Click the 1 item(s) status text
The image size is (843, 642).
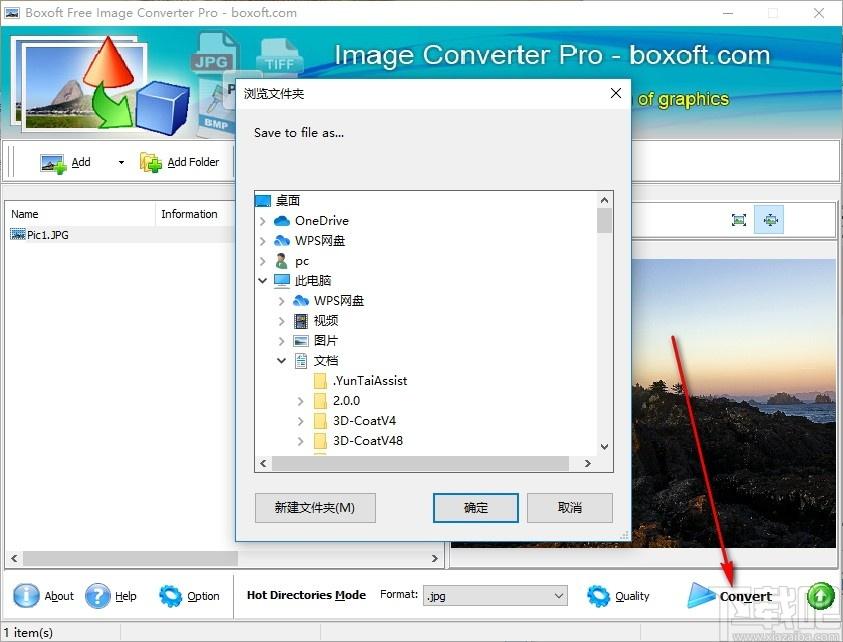pyautogui.click(x=28, y=633)
